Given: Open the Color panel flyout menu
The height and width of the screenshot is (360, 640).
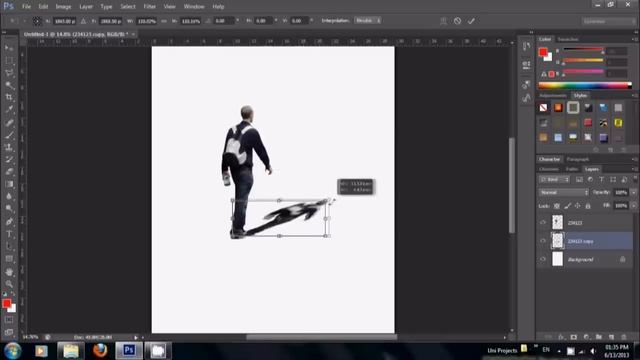Looking at the screenshot, I should [x=634, y=40].
